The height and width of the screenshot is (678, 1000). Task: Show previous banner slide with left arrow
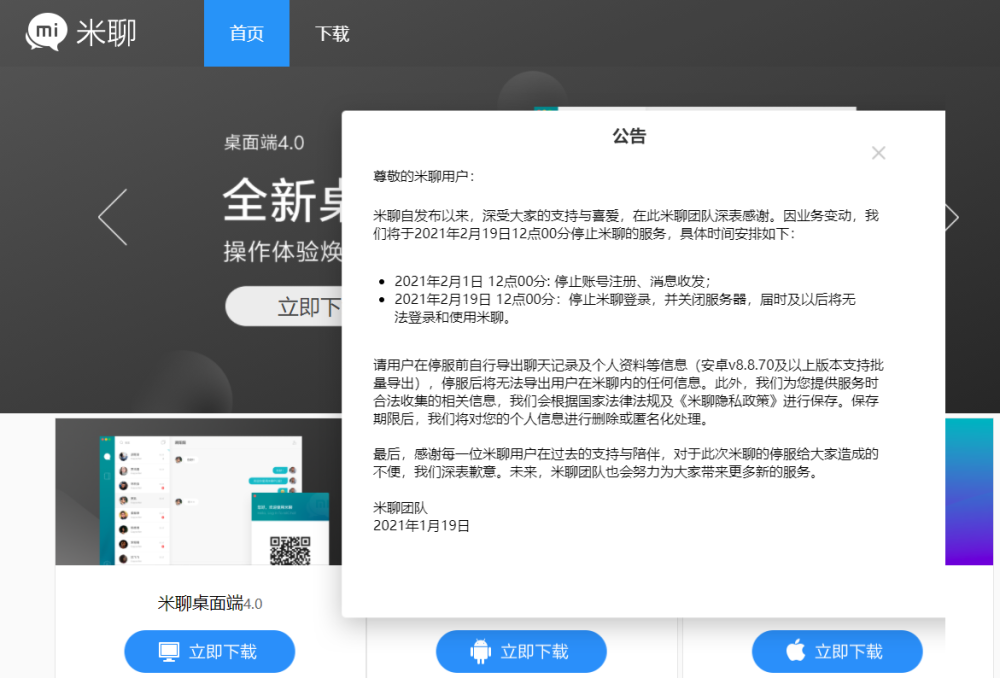coord(114,217)
